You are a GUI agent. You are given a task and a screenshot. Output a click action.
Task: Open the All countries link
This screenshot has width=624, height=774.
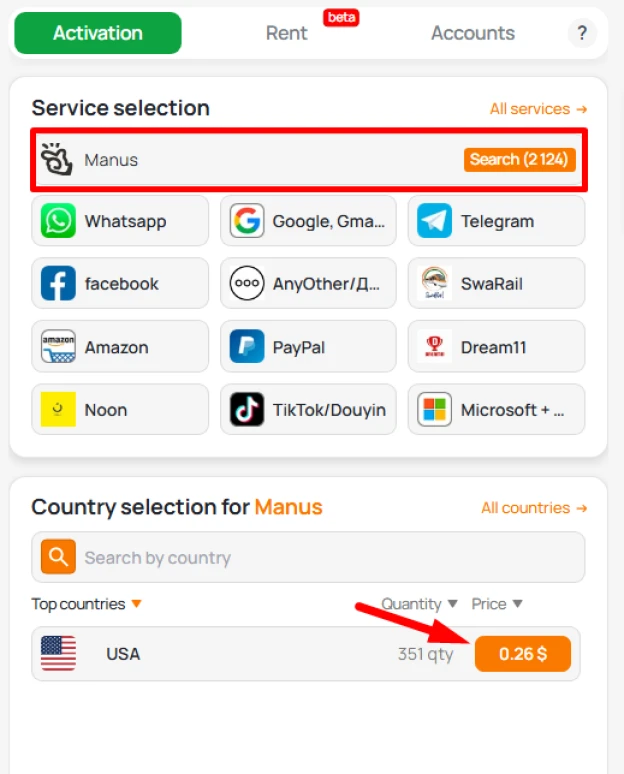(534, 507)
